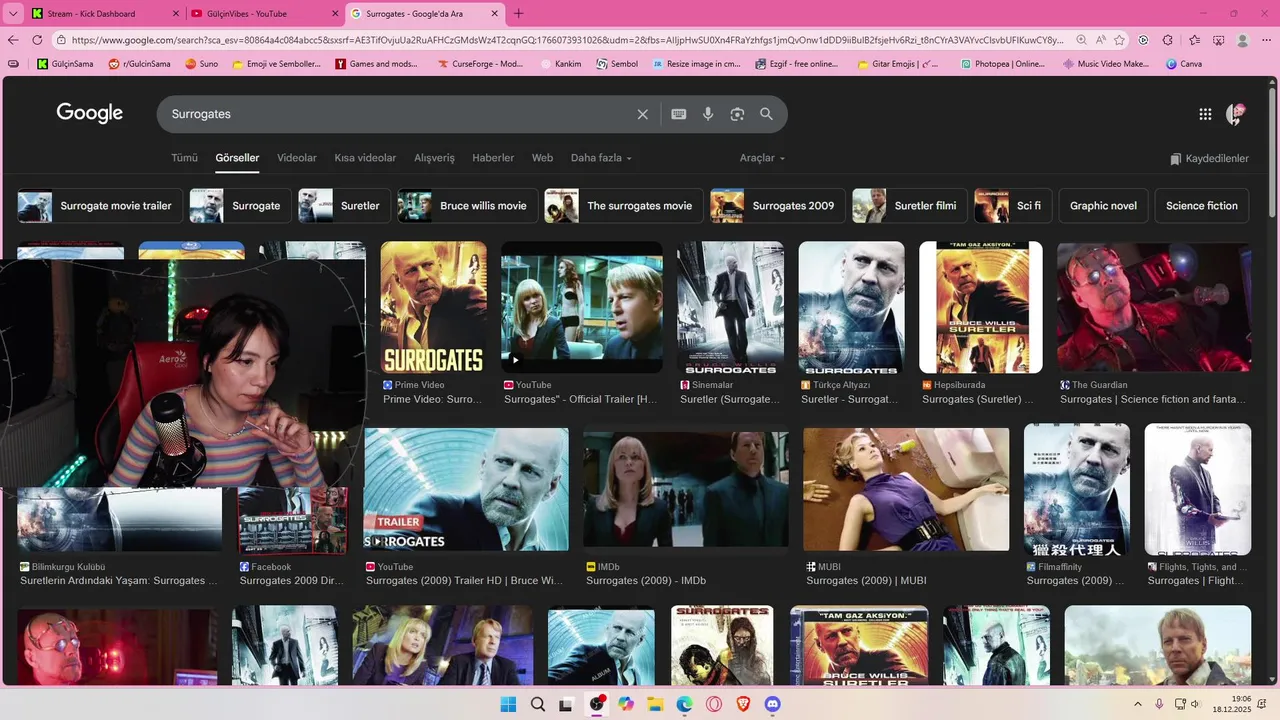
Task: Switch to the Tümü tab
Action: click(x=184, y=158)
